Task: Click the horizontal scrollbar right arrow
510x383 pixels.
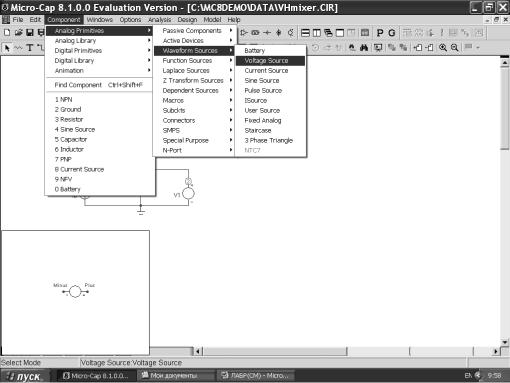Action: click(x=496, y=351)
